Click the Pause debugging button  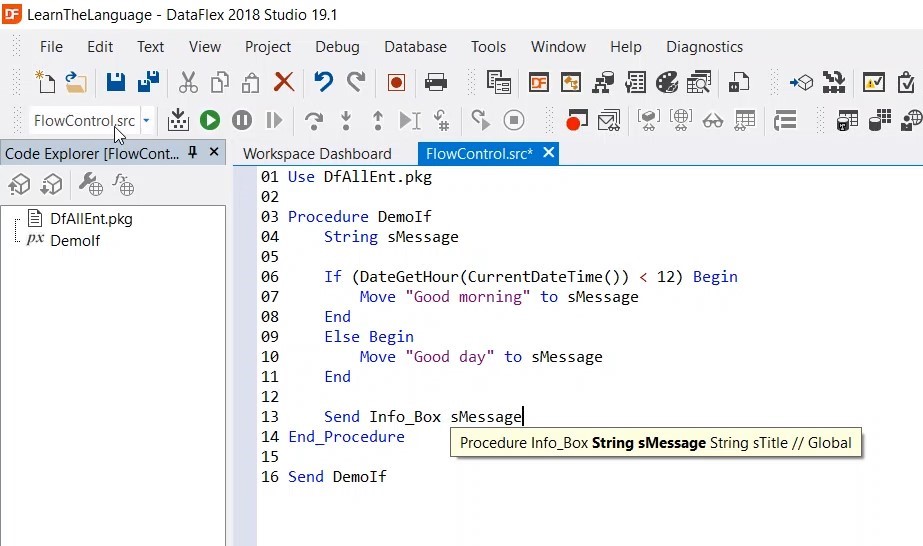click(x=242, y=120)
